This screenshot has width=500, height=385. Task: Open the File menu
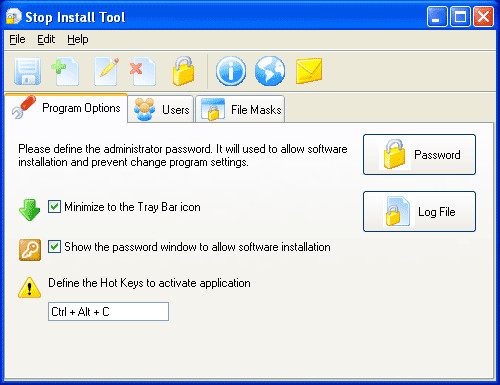[x=17, y=39]
